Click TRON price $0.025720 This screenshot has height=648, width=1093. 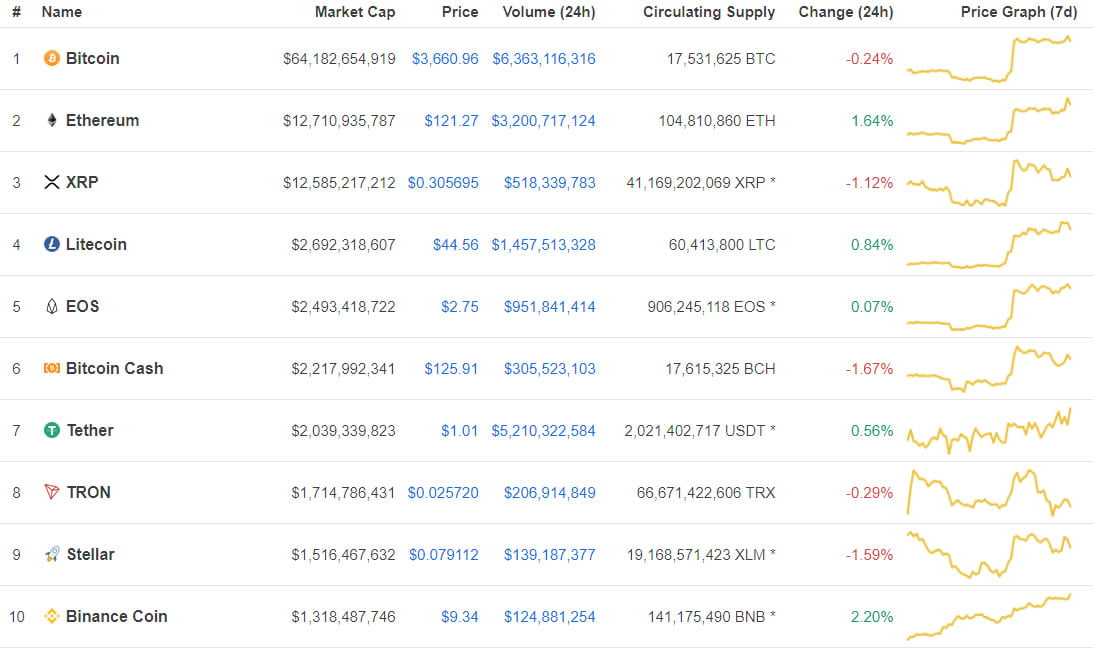click(443, 493)
